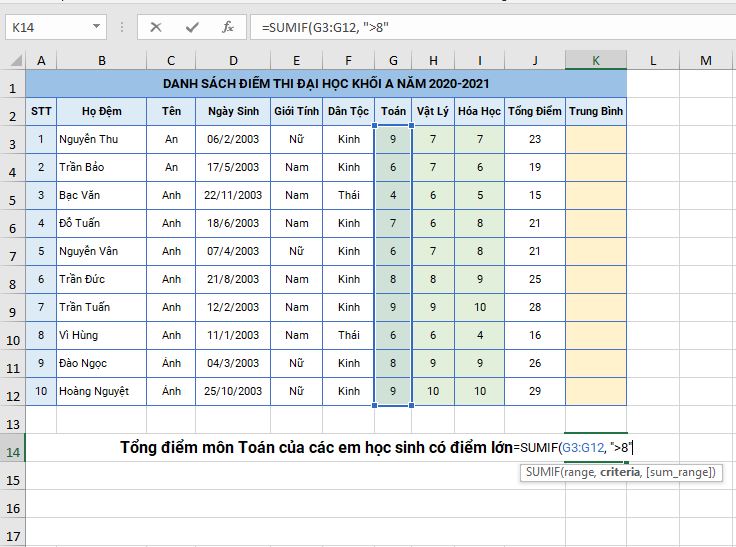Open the Name Box dropdown arrow
The image size is (736, 547).
(96, 26)
